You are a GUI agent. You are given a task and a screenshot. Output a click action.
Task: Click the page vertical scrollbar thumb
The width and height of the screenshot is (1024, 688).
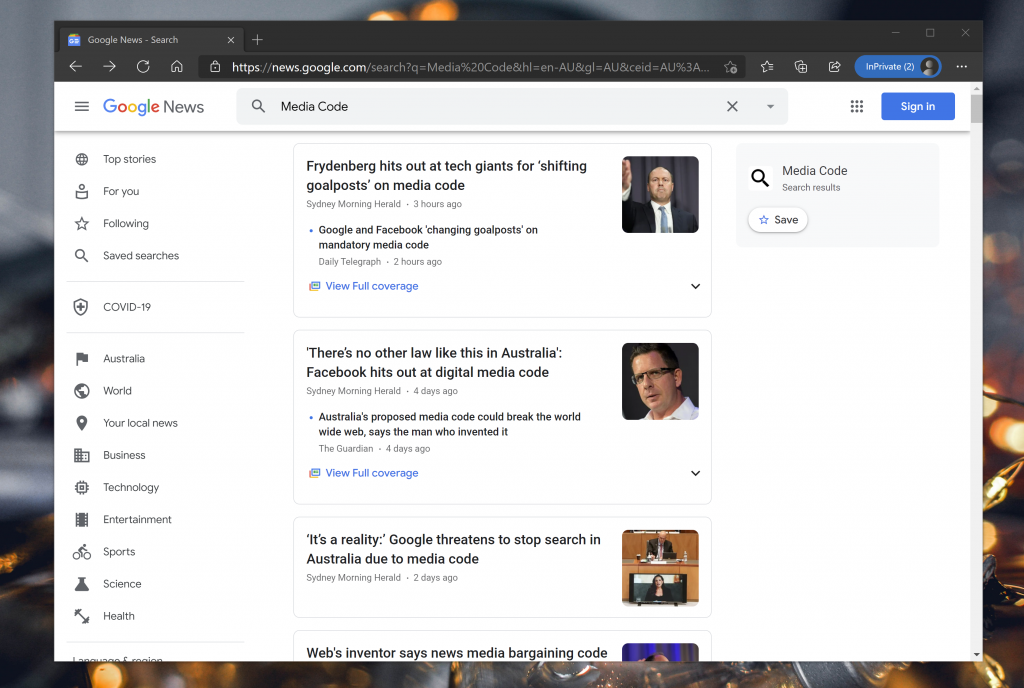point(976,109)
